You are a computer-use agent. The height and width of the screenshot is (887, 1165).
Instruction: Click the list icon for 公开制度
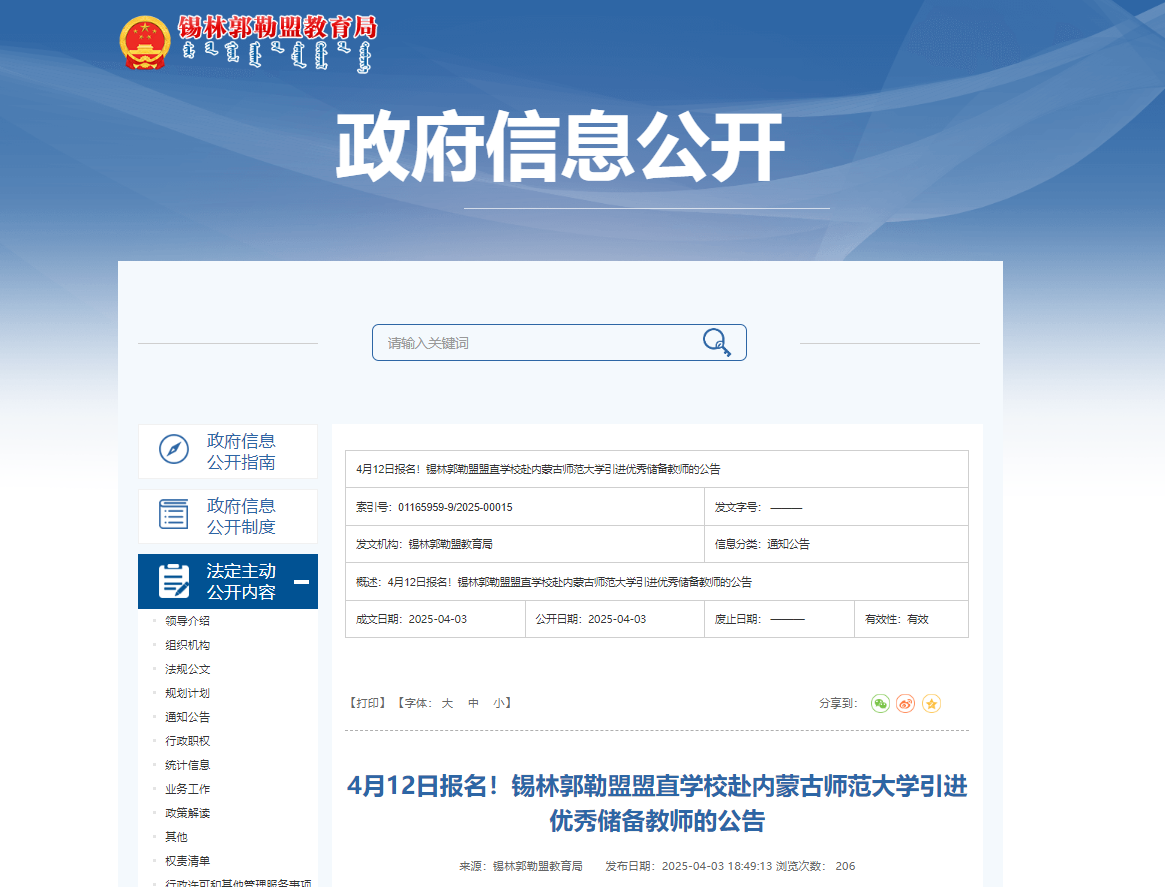(x=174, y=514)
